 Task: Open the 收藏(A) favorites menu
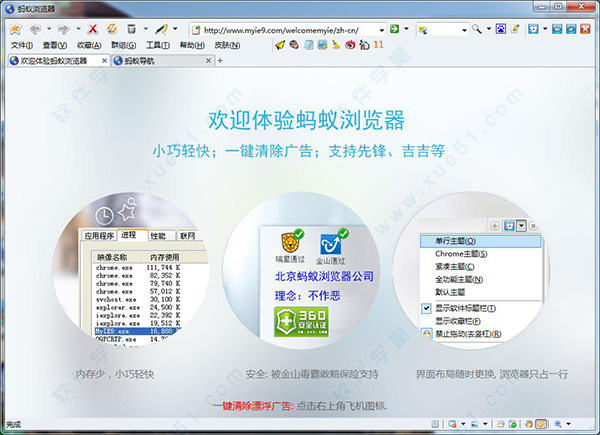coord(89,45)
